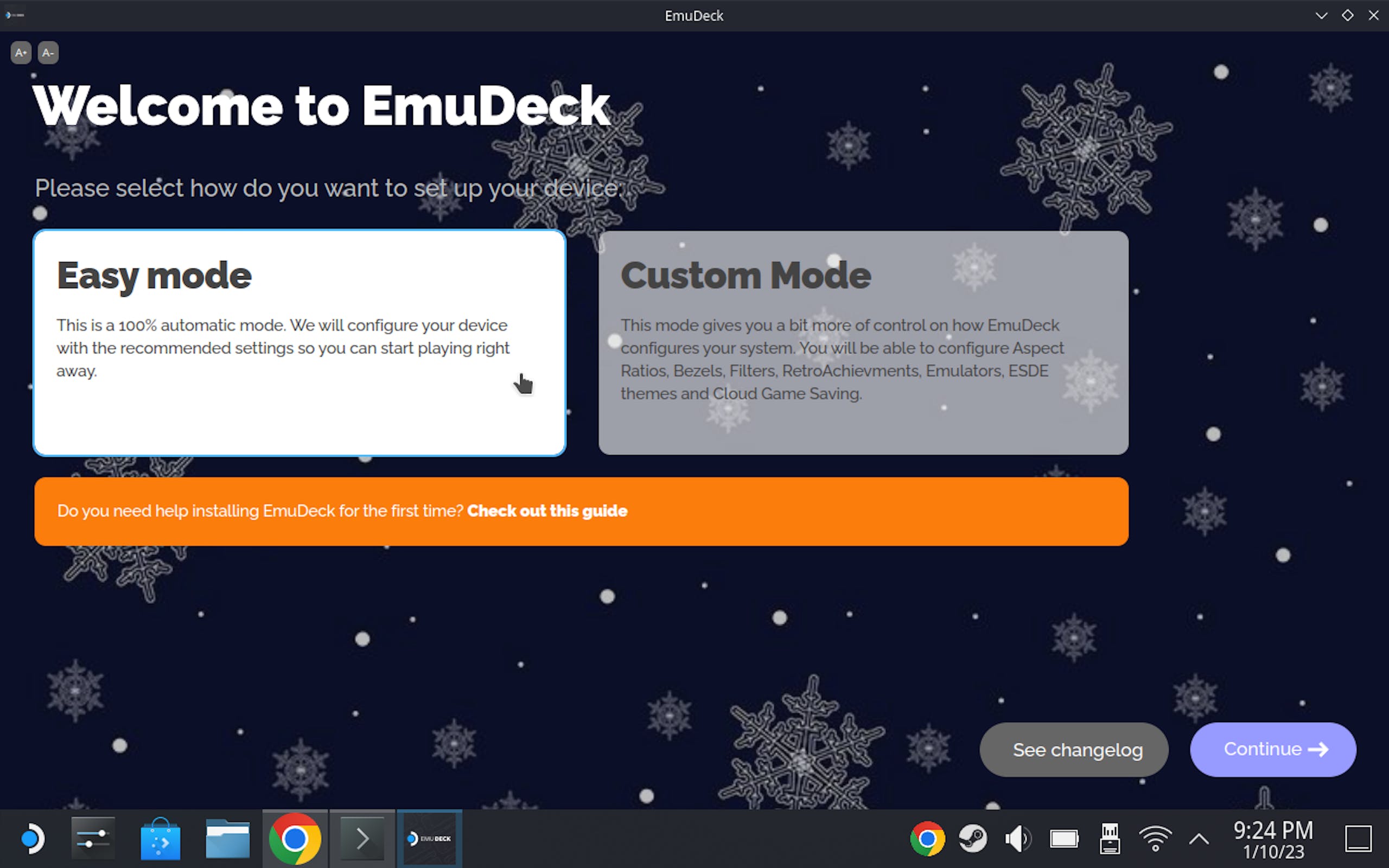1389x868 pixels.
Task: Close the EmuDeck window
Action: coord(1373,16)
